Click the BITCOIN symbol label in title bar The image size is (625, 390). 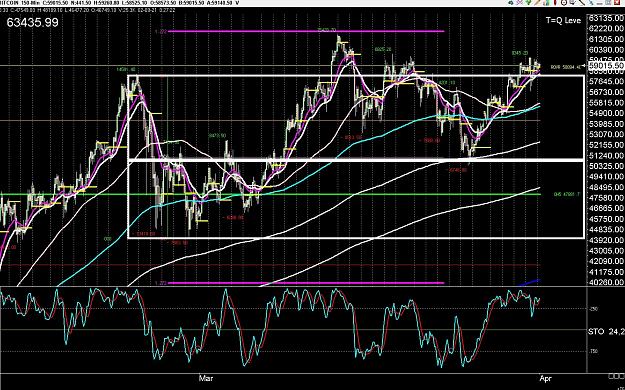9,2
